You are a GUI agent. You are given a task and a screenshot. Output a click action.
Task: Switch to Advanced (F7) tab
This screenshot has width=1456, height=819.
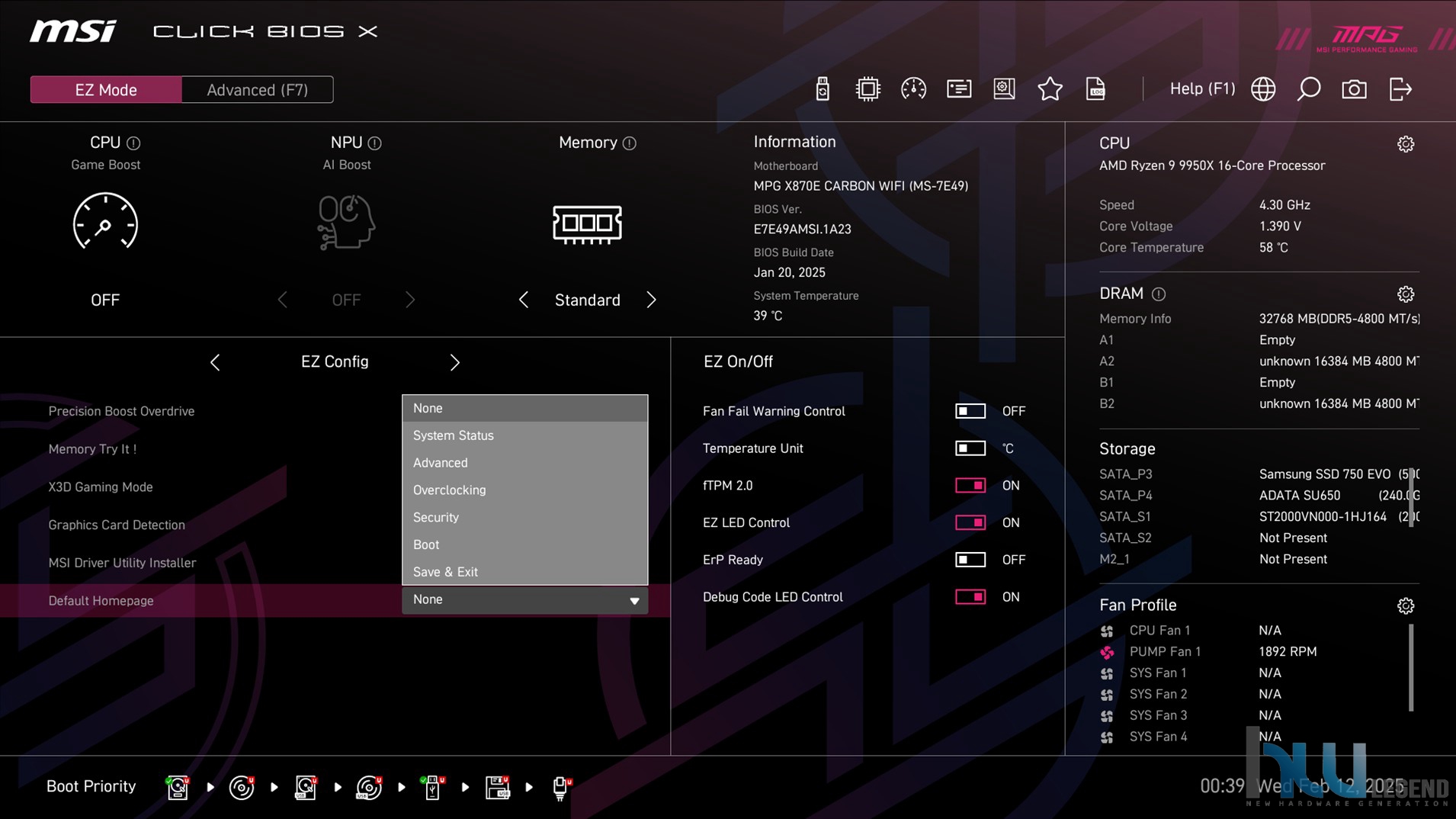click(258, 90)
